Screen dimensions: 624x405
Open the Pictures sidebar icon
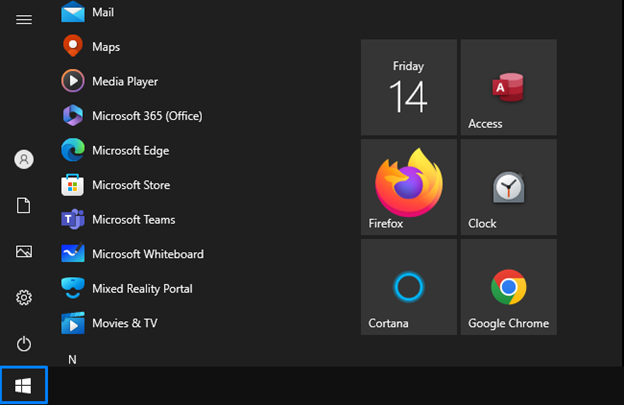(24, 251)
